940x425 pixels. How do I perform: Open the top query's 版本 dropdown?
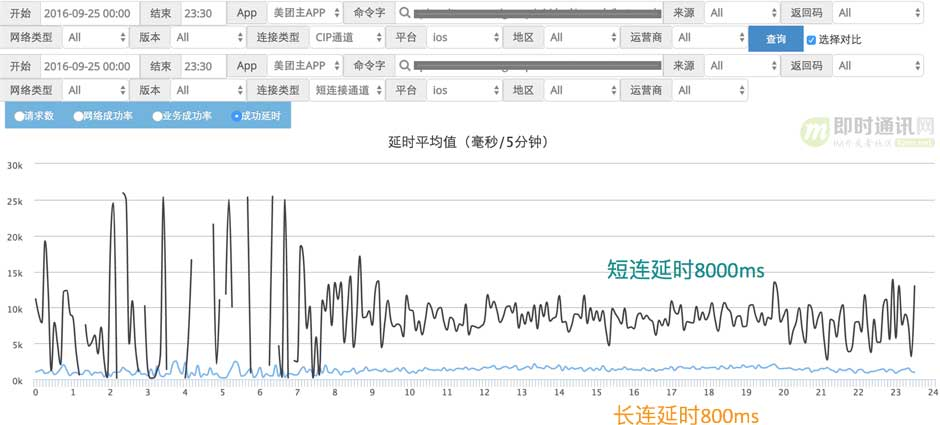click(x=208, y=37)
